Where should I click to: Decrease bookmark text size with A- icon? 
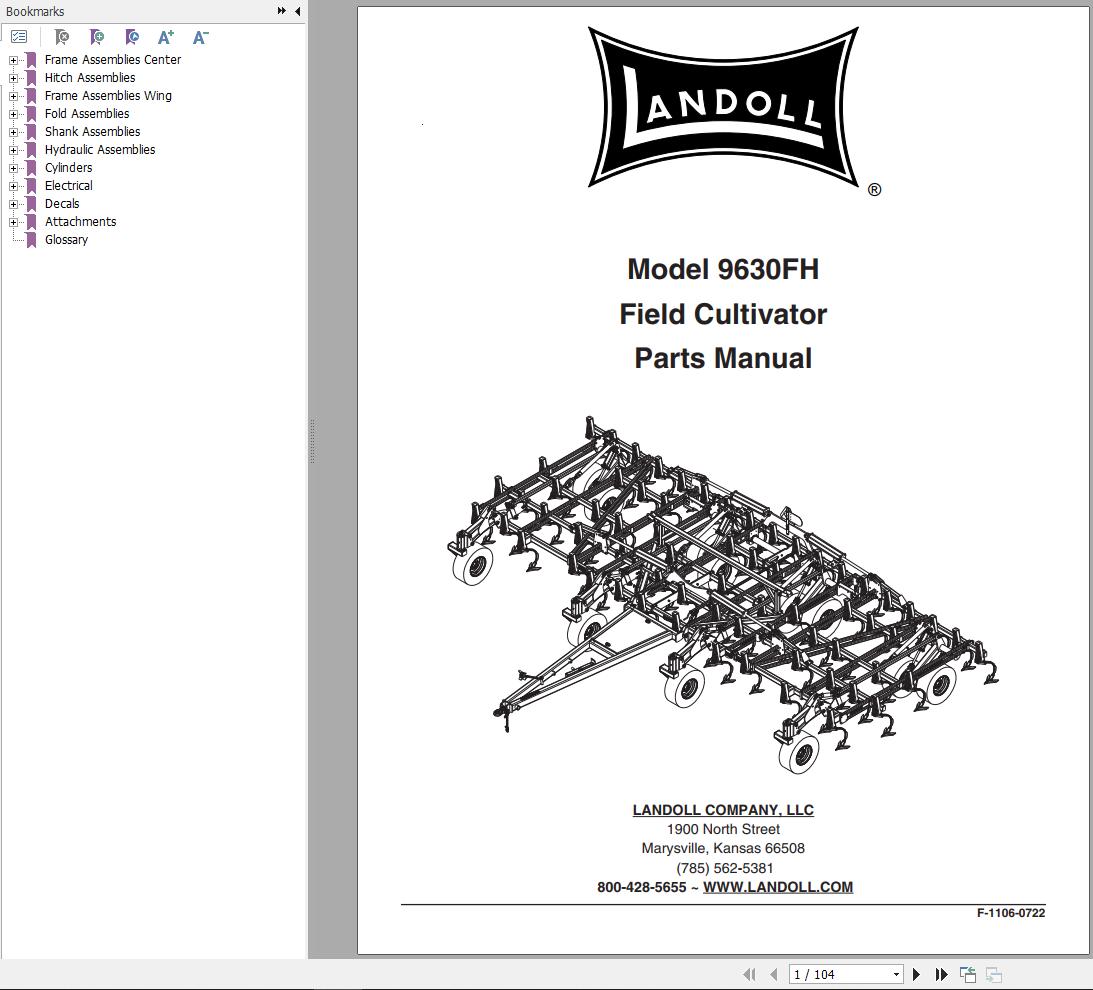coord(200,37)
